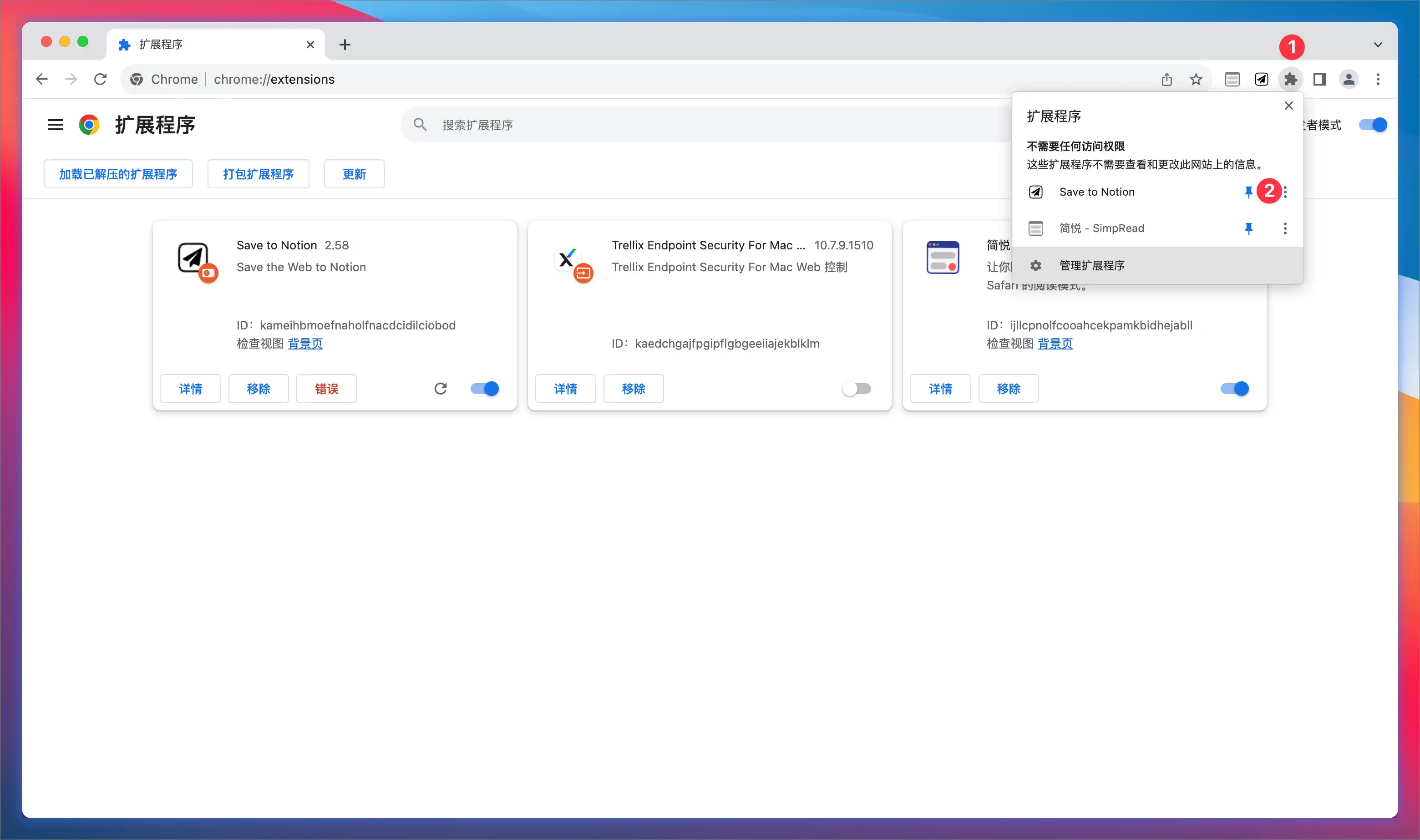Open Chrome's main three-dot menu
Viewport: 1420px width, 840px height.
tap(1378, 79)
